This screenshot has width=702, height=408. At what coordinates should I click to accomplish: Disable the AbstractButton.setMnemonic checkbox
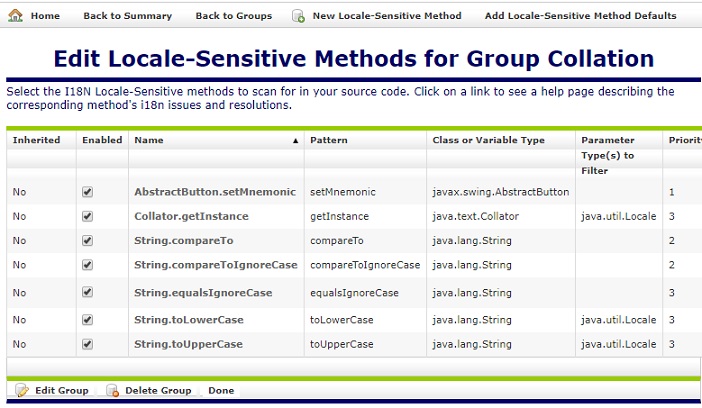(87, 191)
